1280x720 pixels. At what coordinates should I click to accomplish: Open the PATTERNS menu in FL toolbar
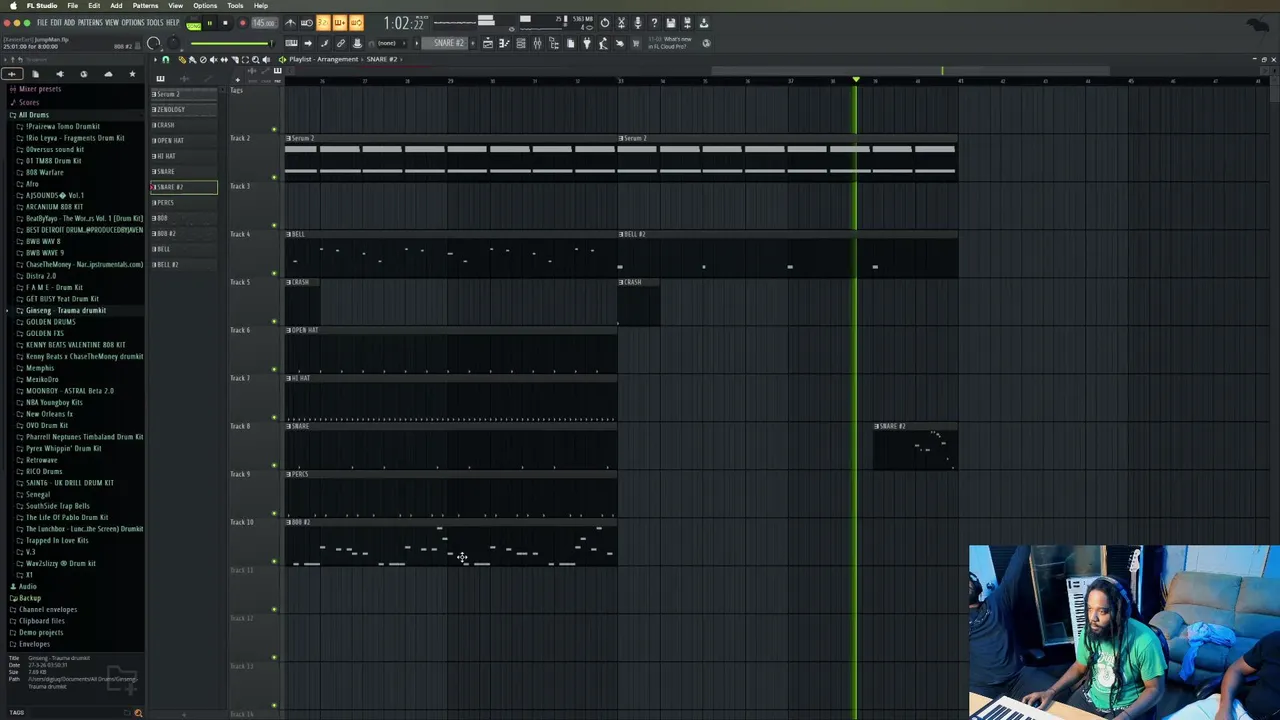90,23
